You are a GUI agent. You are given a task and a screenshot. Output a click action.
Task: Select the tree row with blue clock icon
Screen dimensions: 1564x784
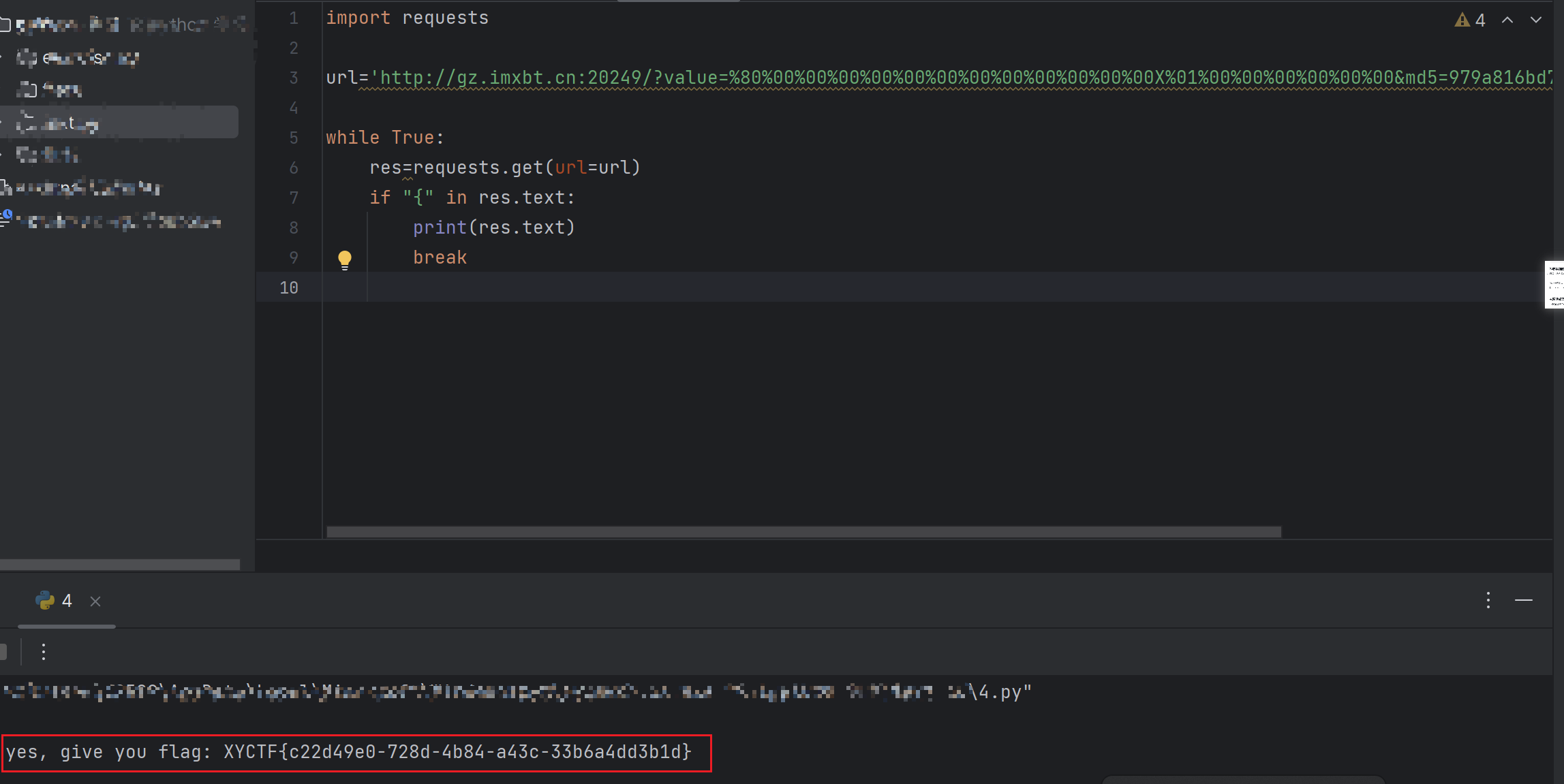(x=116, y=221)
